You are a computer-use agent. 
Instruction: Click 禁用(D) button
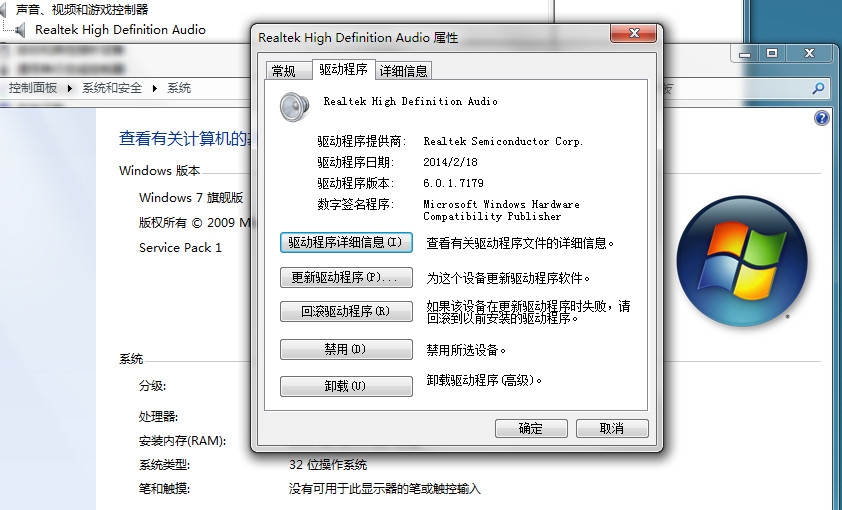pos(346,349)
